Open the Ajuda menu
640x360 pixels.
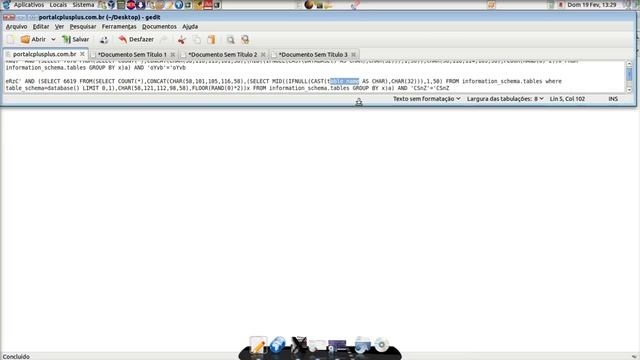[190, 27]
